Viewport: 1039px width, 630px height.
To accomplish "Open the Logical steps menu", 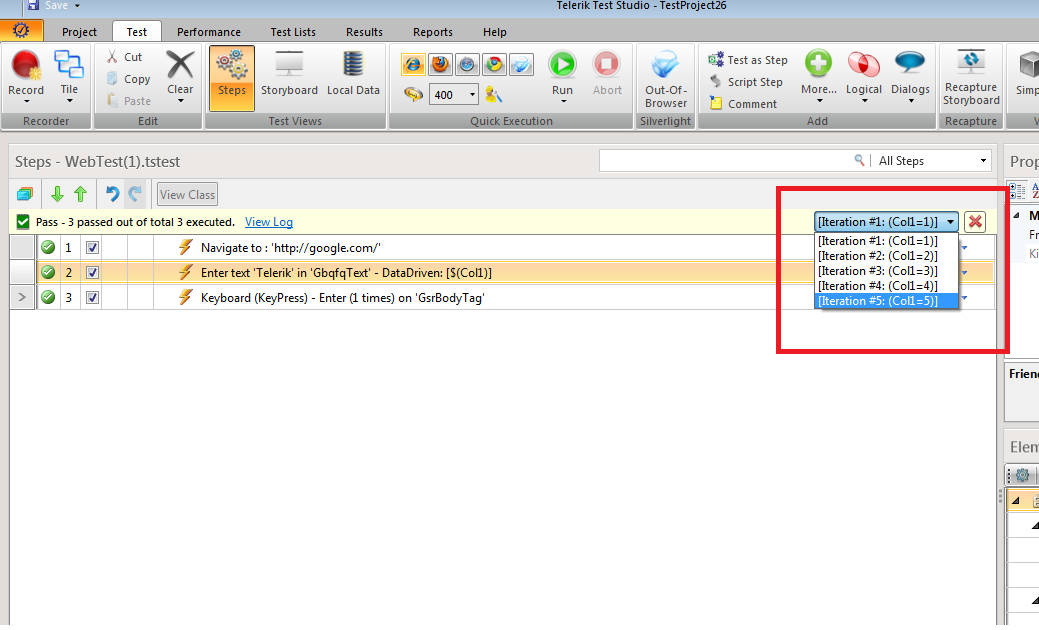I will point(863,76).
